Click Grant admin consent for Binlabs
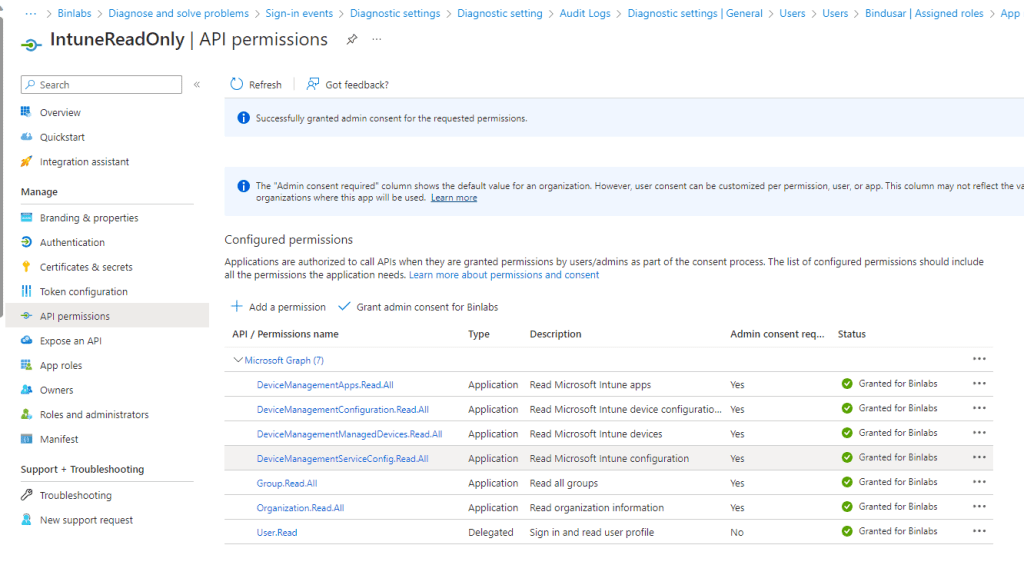 426,307
